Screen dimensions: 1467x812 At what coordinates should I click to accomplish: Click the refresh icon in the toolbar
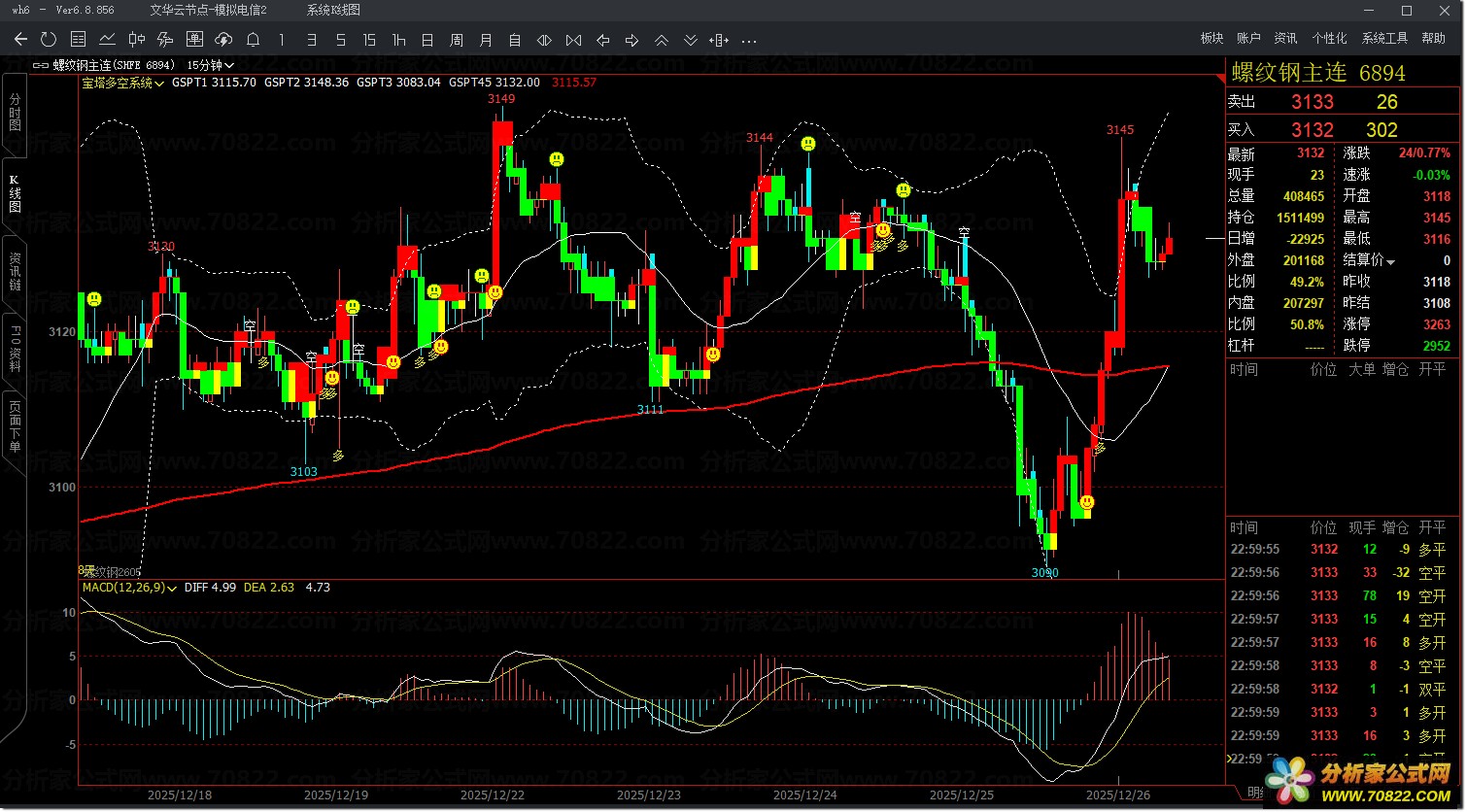click(49, 40)
